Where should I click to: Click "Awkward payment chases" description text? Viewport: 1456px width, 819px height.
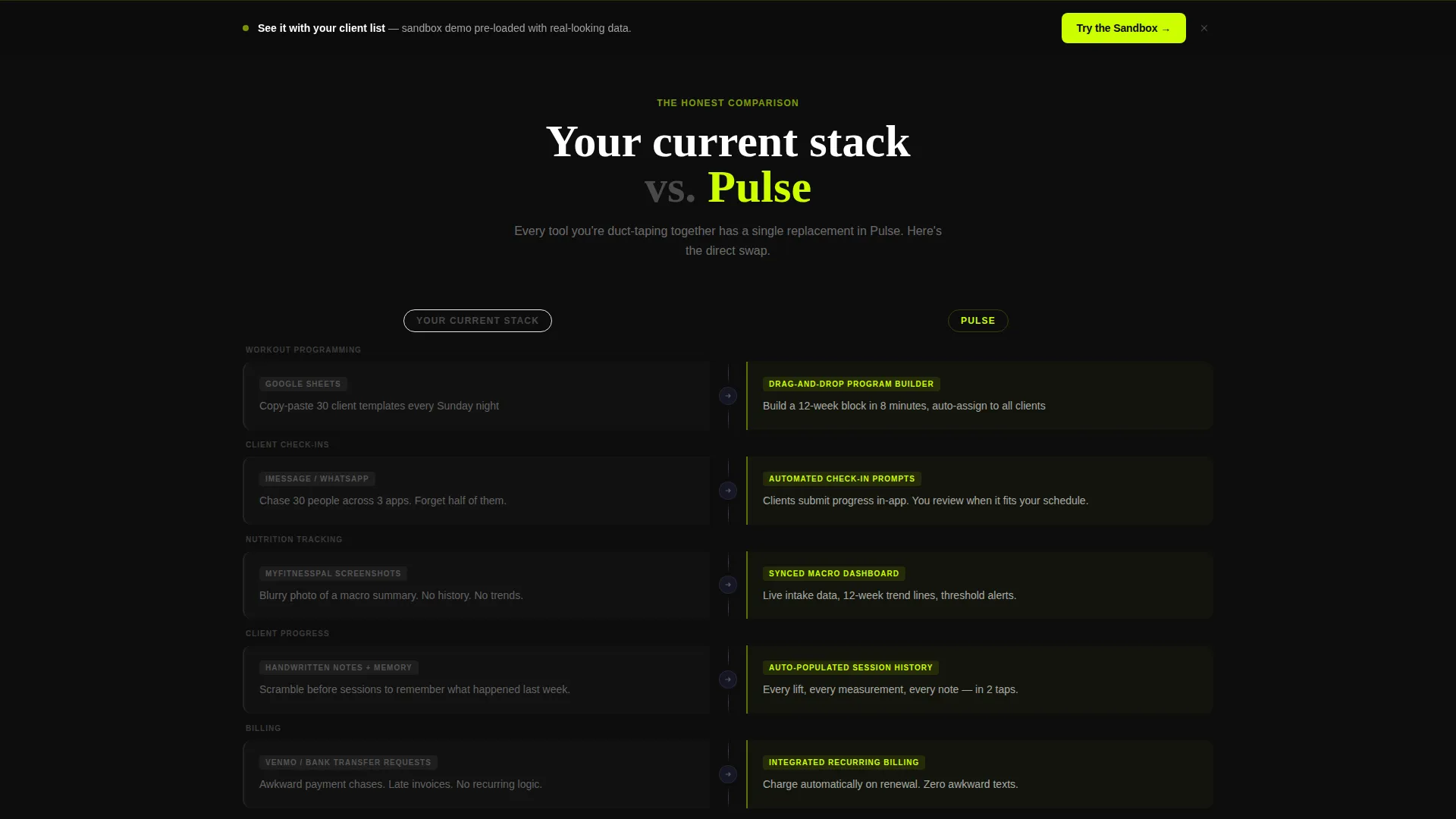pyautogui.click(x=400, y=785)
